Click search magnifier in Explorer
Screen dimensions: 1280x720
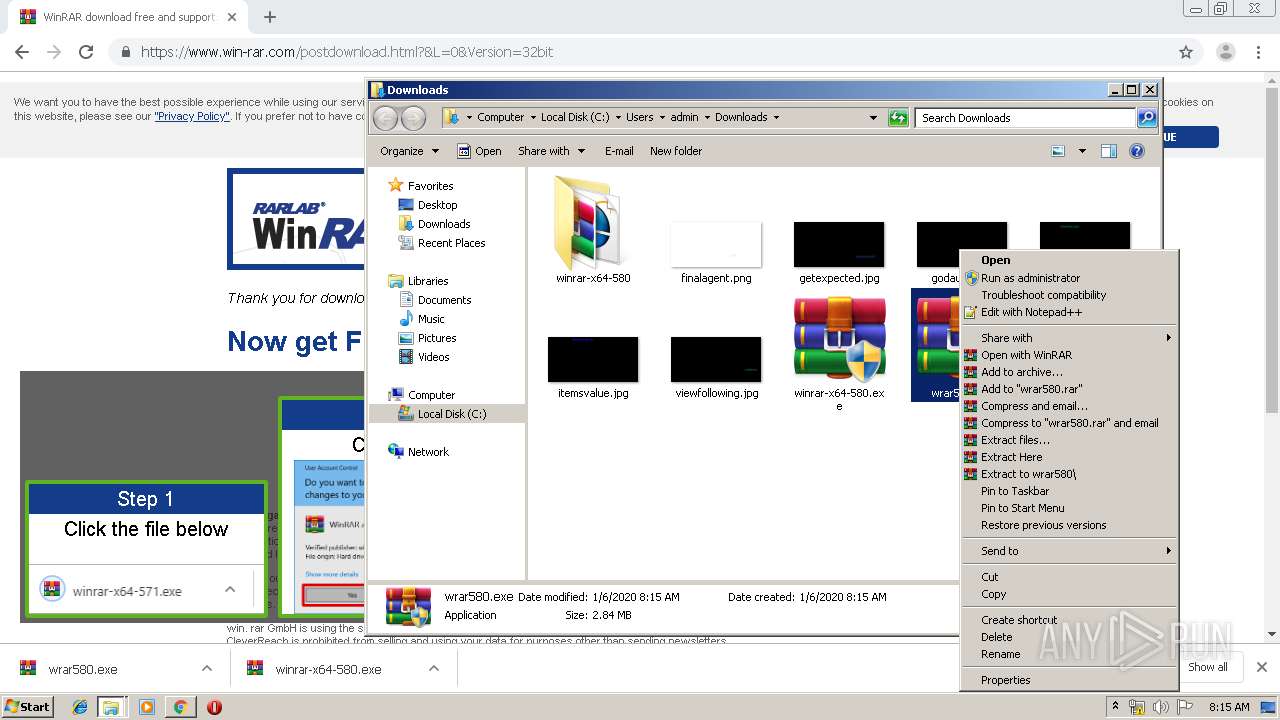point(1147,118)
